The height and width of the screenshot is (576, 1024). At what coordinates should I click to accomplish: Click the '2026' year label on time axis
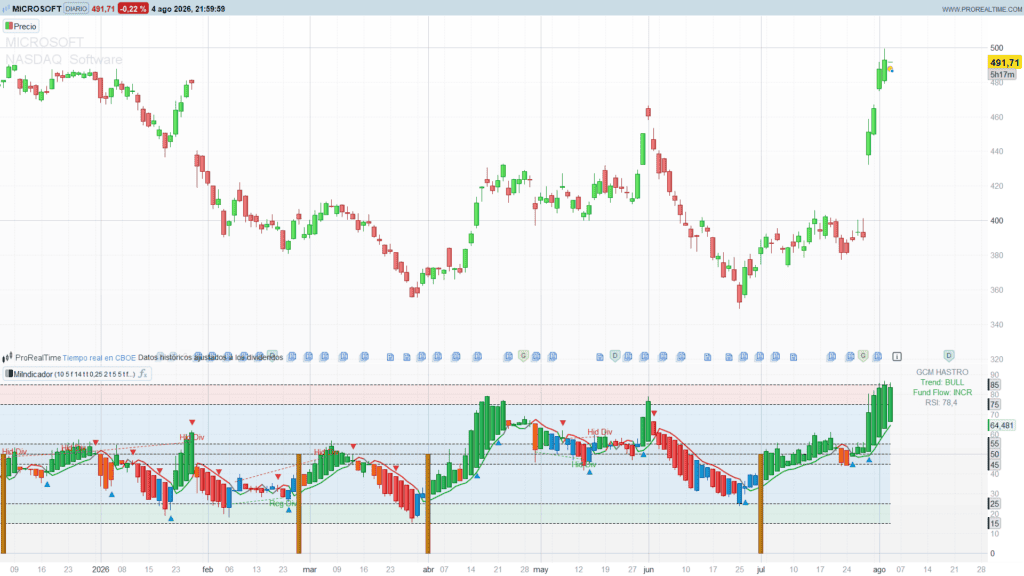tap(101, 569)
